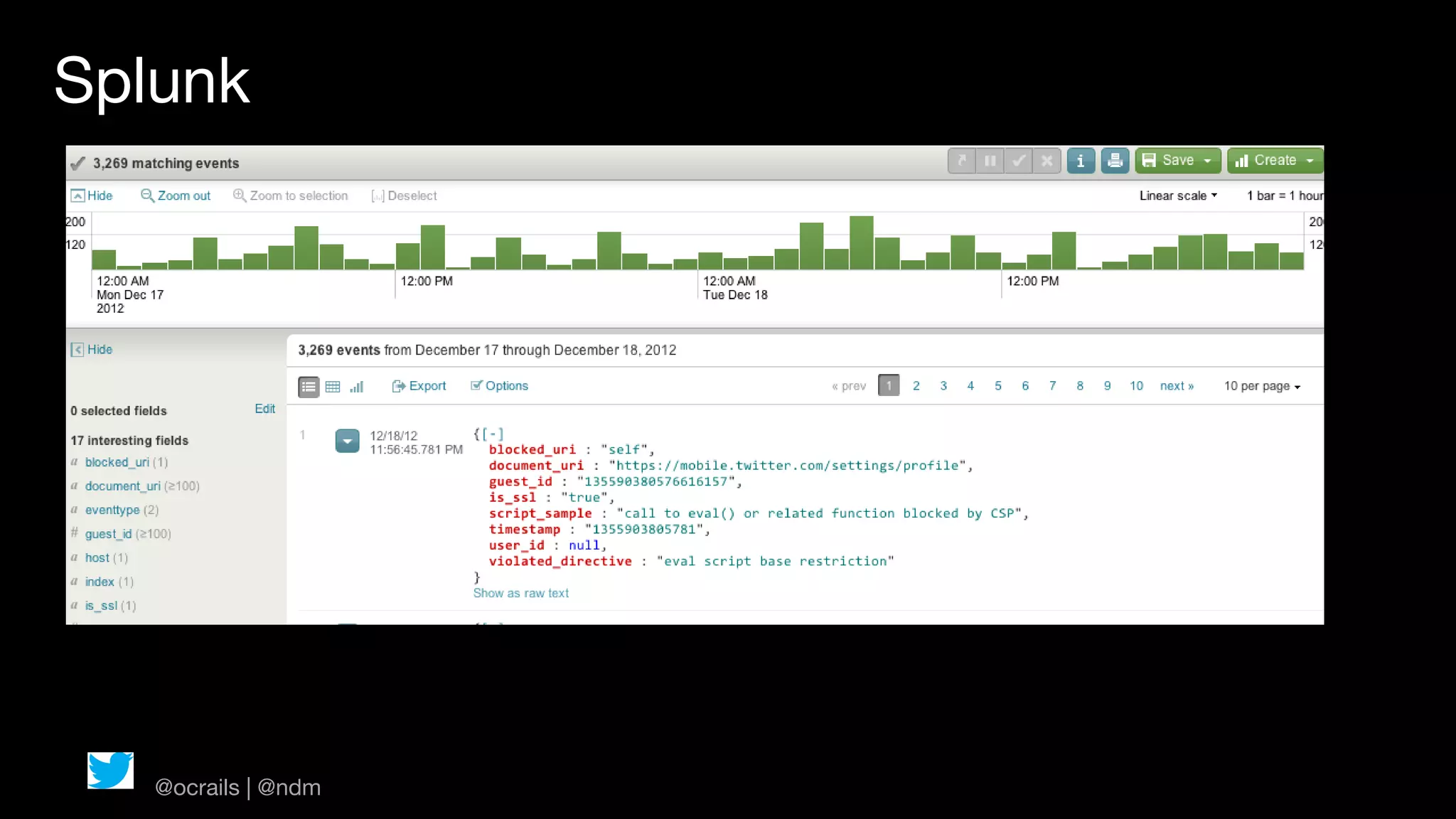Screen dimensions: 1456x819
Task: Open the index field in sidebar
Action: (x=100, y=582)
